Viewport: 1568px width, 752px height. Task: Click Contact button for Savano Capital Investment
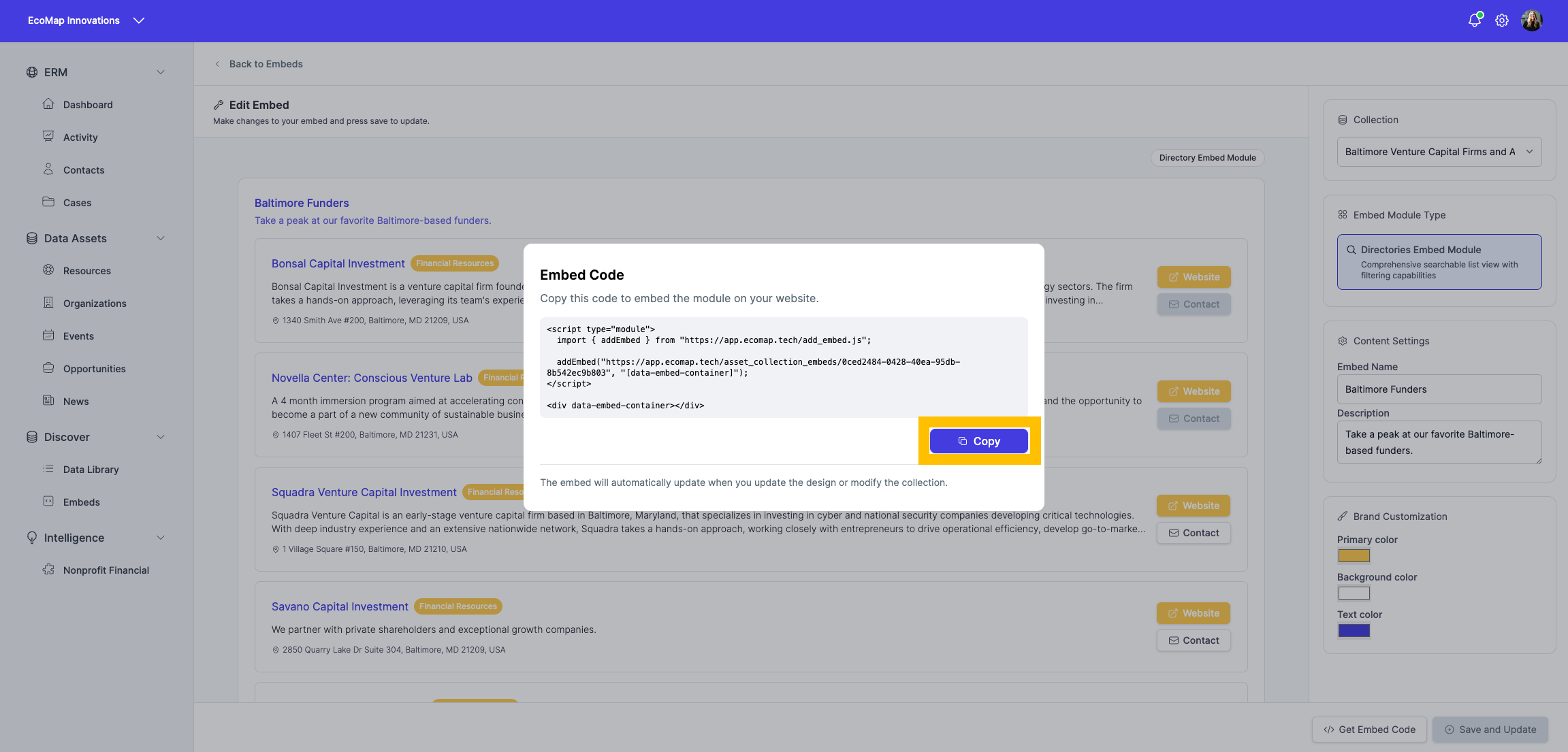tap(1194, 640)
